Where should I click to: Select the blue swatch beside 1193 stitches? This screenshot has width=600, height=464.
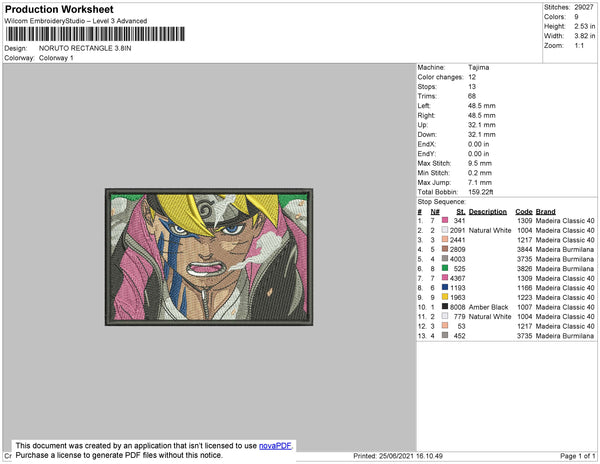[x=445, y=287]
